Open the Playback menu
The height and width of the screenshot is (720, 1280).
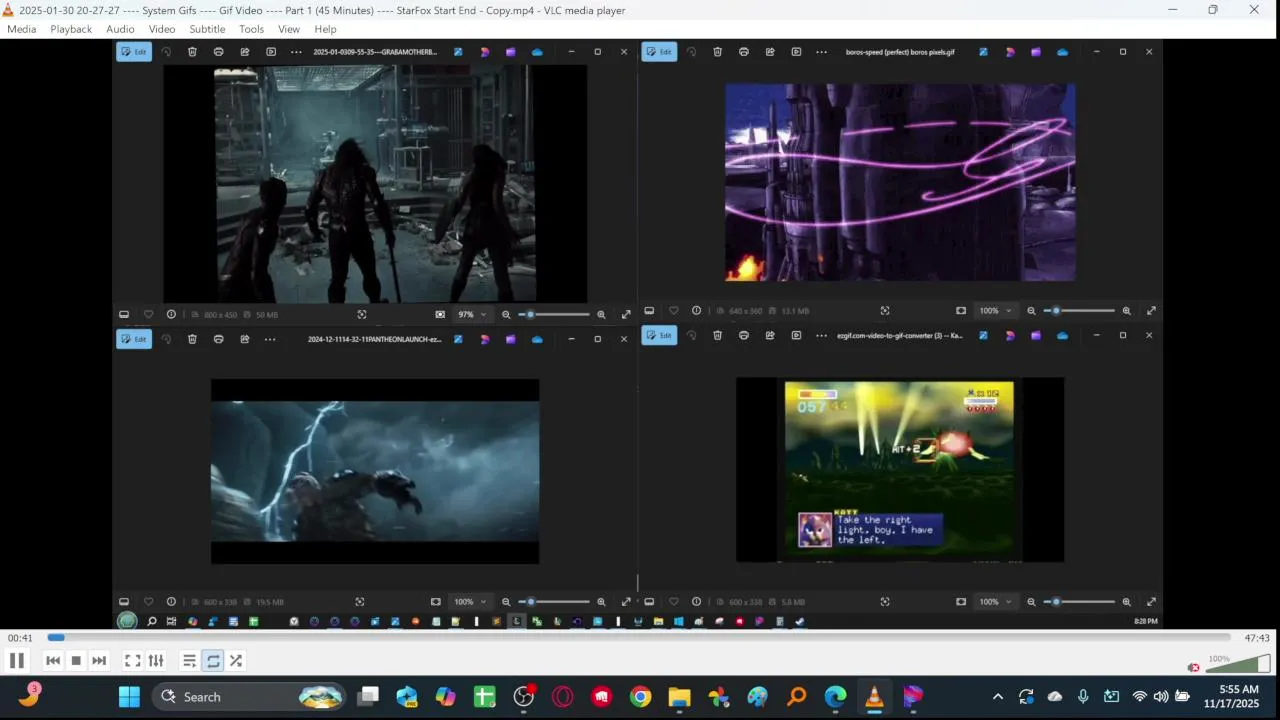71,29
